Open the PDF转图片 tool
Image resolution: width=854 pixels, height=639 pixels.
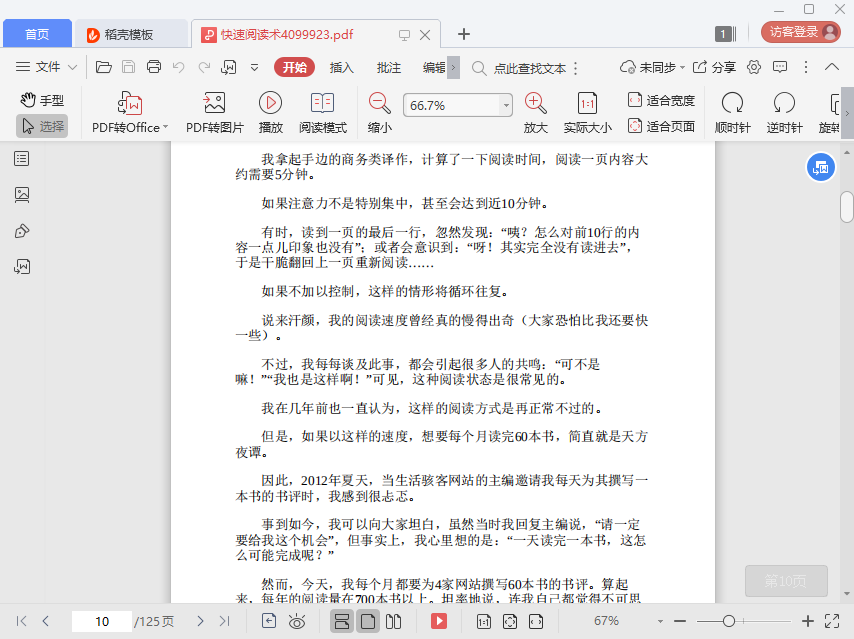pos(214,103)
